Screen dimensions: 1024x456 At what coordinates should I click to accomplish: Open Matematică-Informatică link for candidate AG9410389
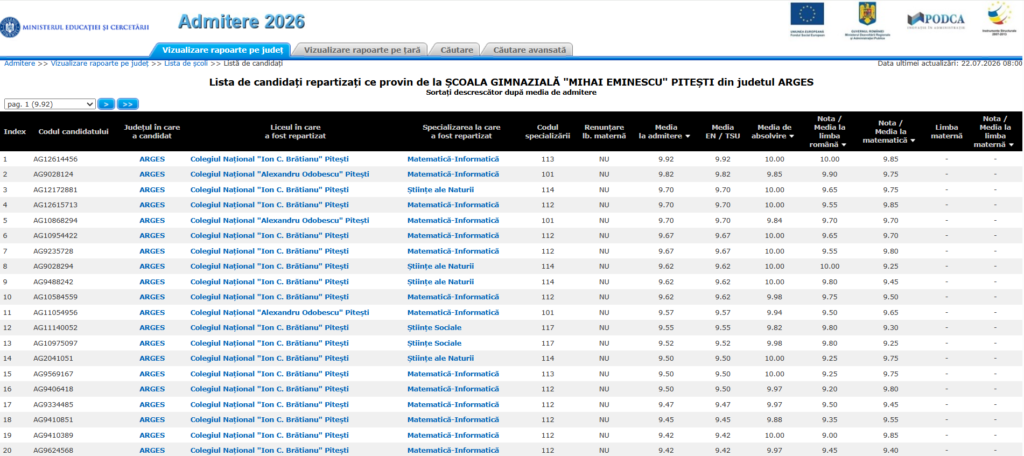(x=453, y=434)
